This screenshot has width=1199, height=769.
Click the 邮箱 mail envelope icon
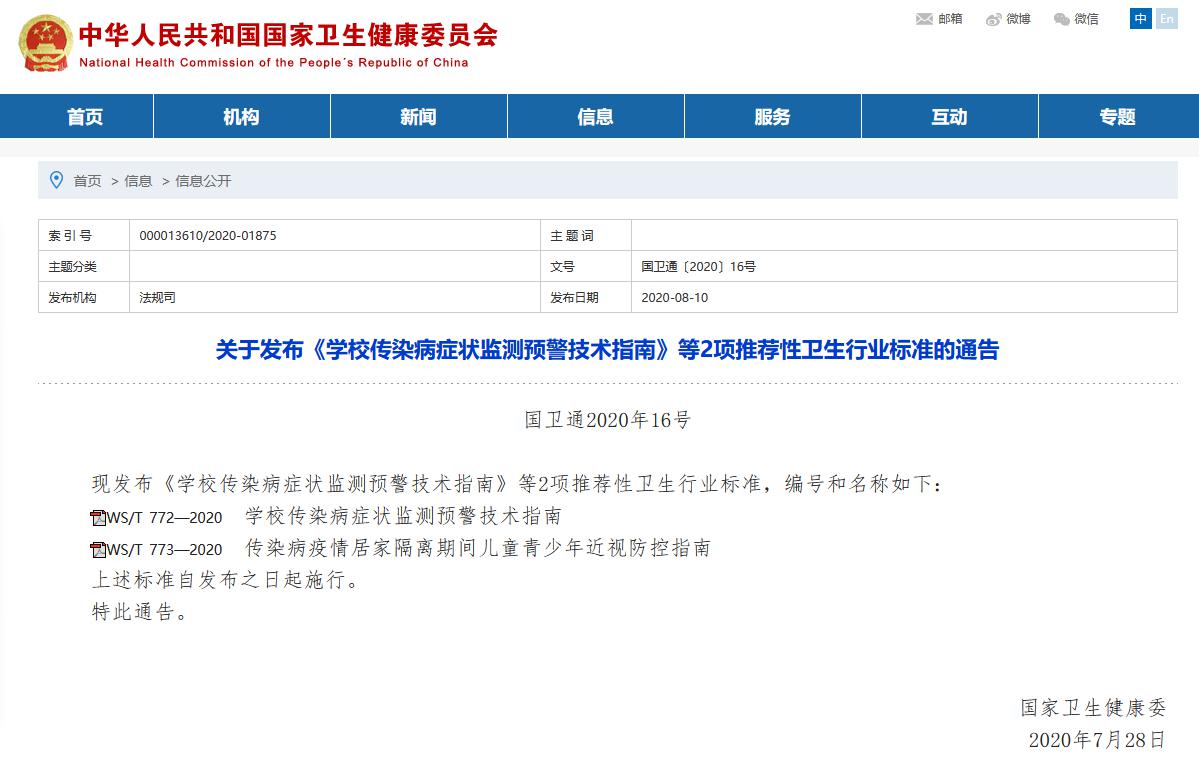tap(924, 18)
